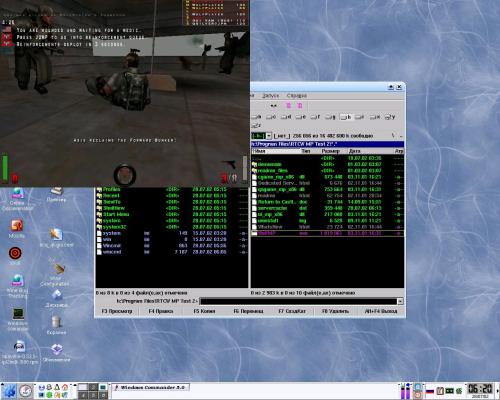Select the ShellNew folder in left panel
The image size is (500, 400).
(x=172, y=208)
